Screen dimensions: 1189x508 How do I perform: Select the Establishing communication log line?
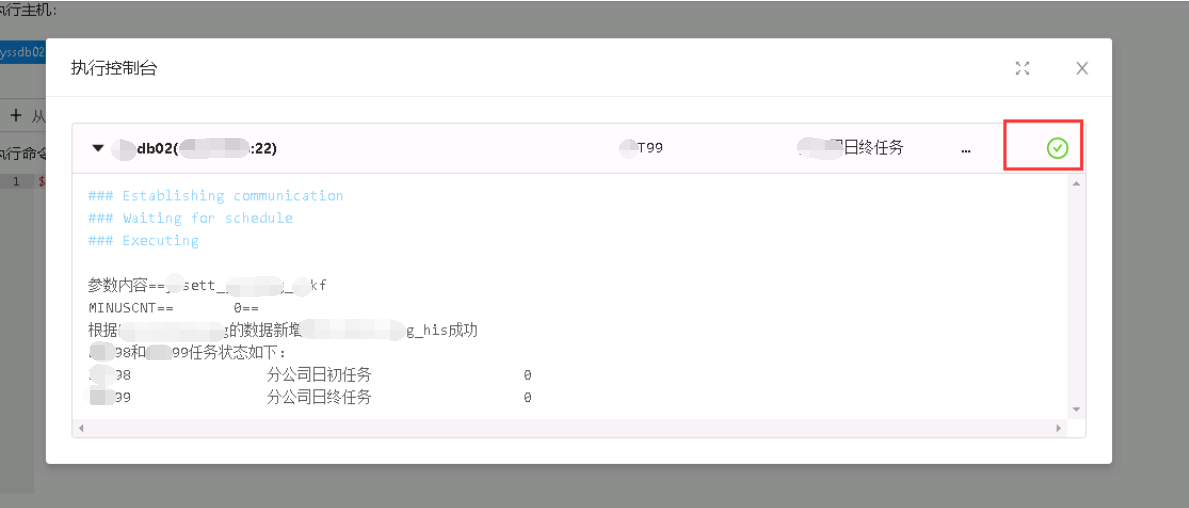[x=215, y=196]
